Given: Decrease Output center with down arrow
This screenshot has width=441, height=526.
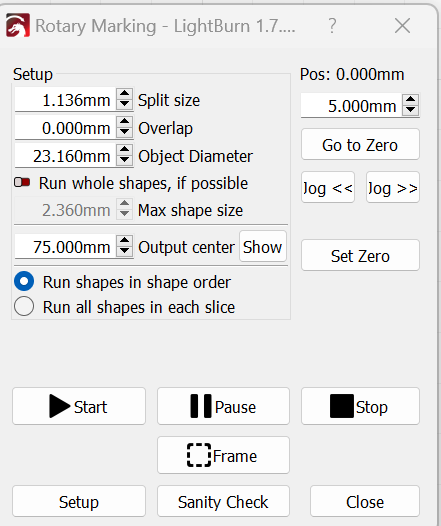Looking at the screenshot, I should [124, 252].
